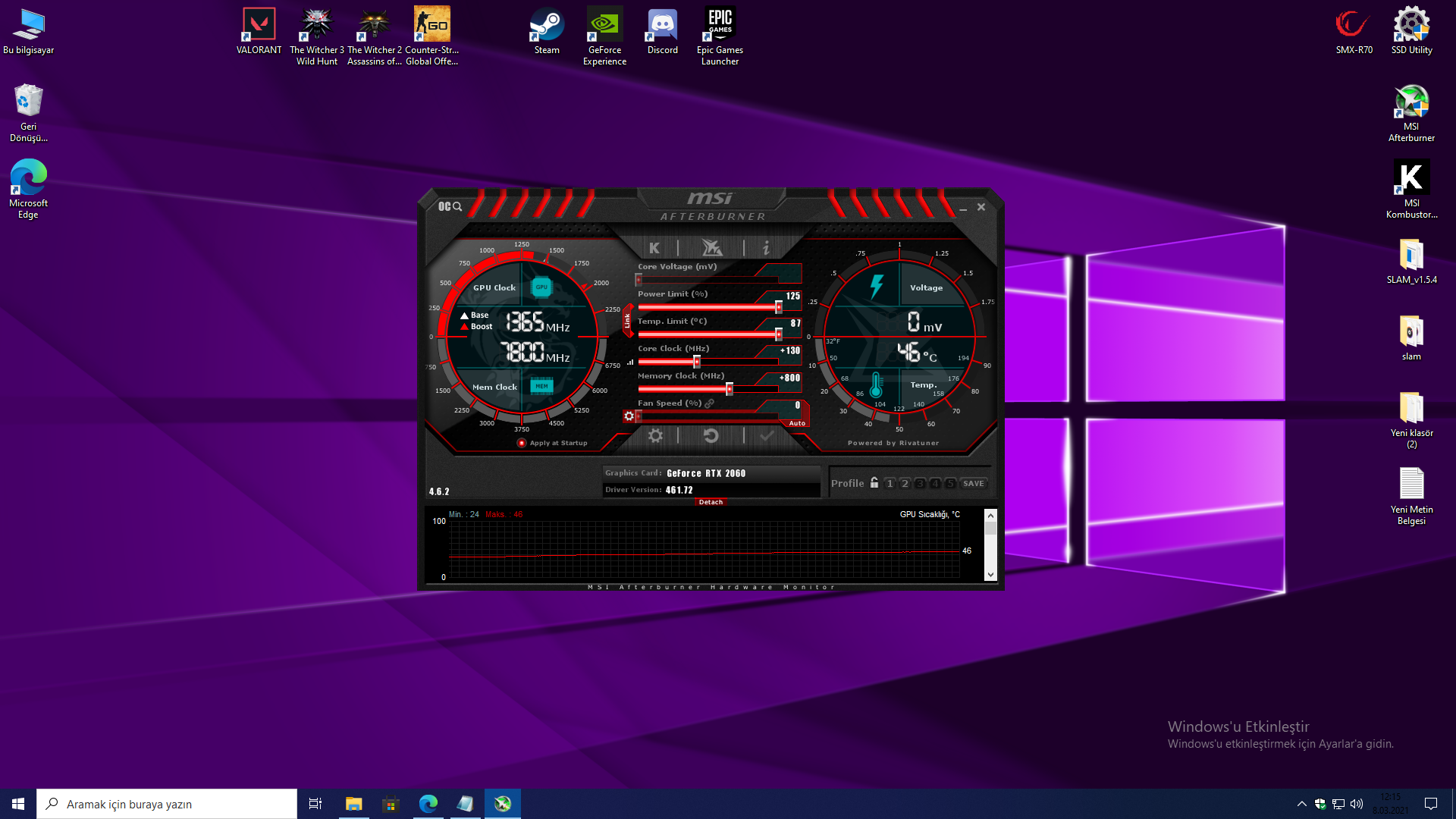Select profile slot 1
The width and height of the screenshot is (1456, 819).
pos(890,484)
